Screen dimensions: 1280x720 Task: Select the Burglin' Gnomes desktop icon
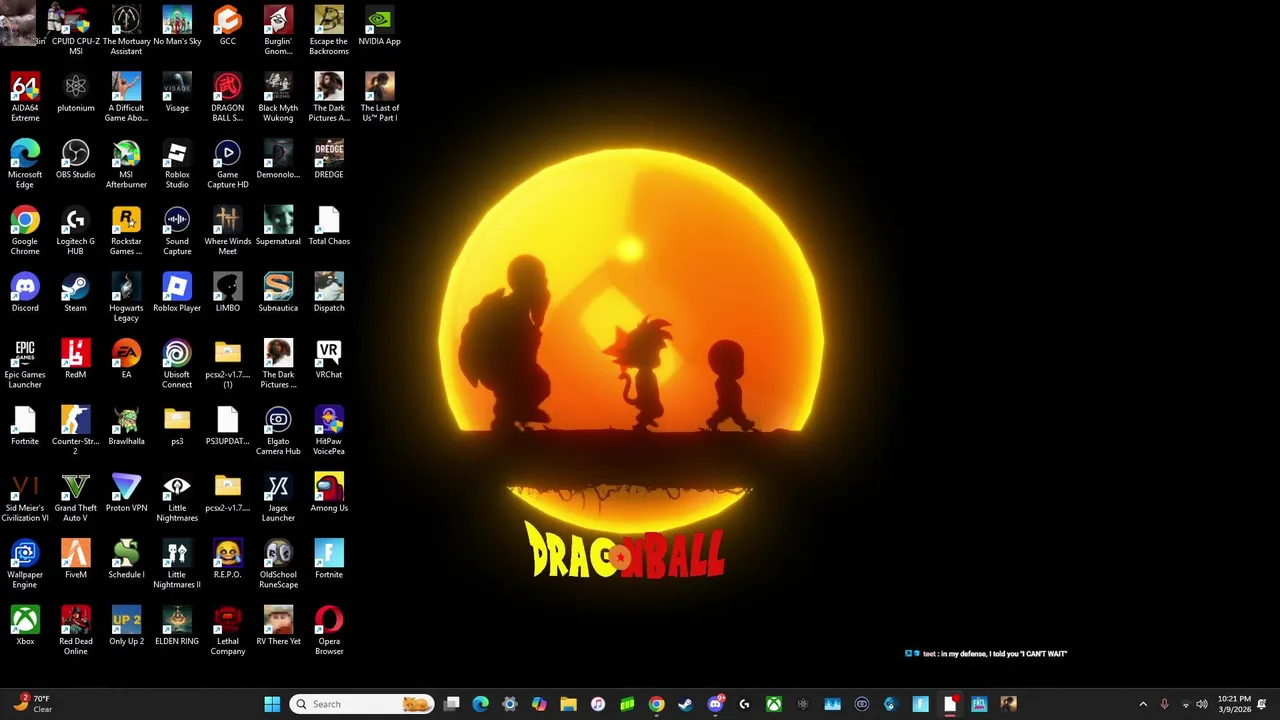click(278, 30)
